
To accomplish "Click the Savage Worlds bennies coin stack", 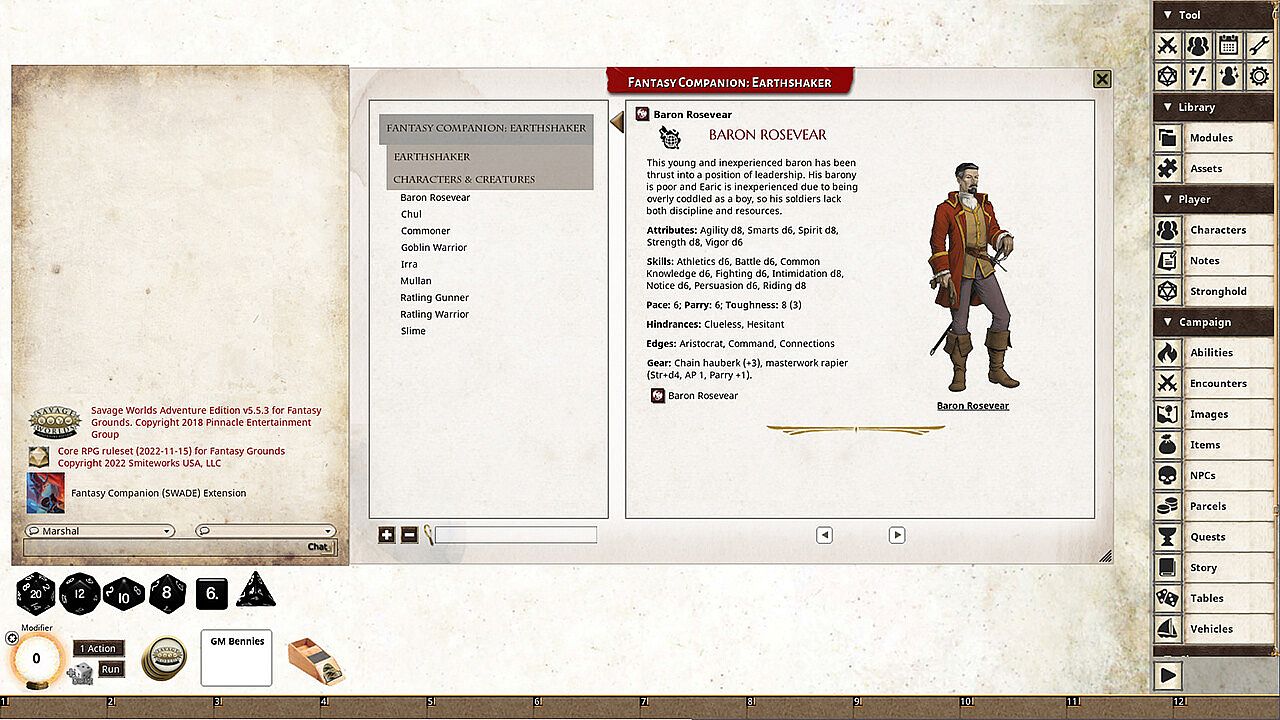I will [x=164, y=657].
